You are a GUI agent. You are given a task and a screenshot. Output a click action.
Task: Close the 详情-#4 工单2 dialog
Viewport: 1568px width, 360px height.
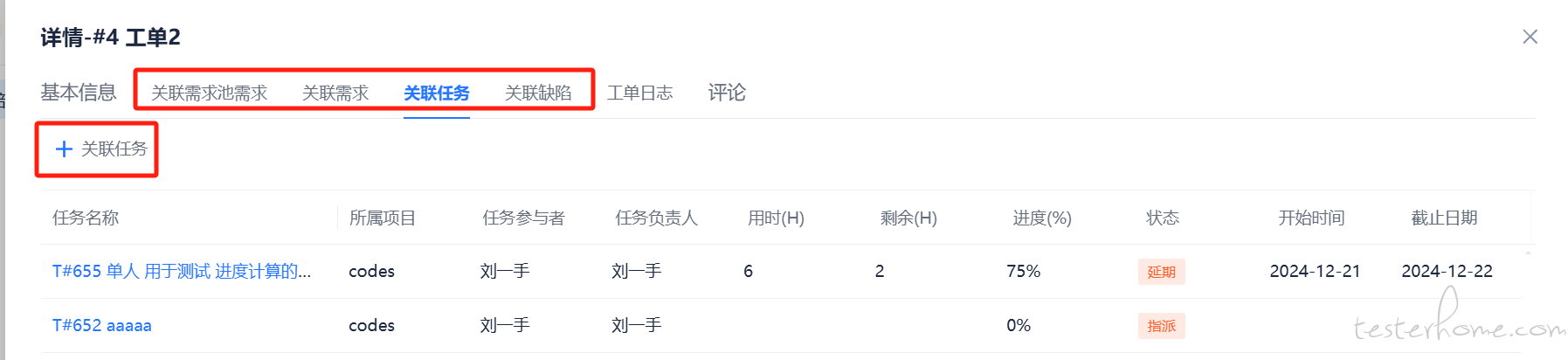pyautogui.click(x=1530, y=37)
